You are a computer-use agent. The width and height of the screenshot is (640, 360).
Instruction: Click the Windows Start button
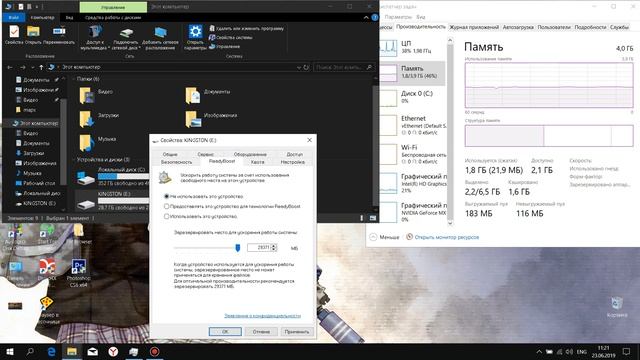10,351
